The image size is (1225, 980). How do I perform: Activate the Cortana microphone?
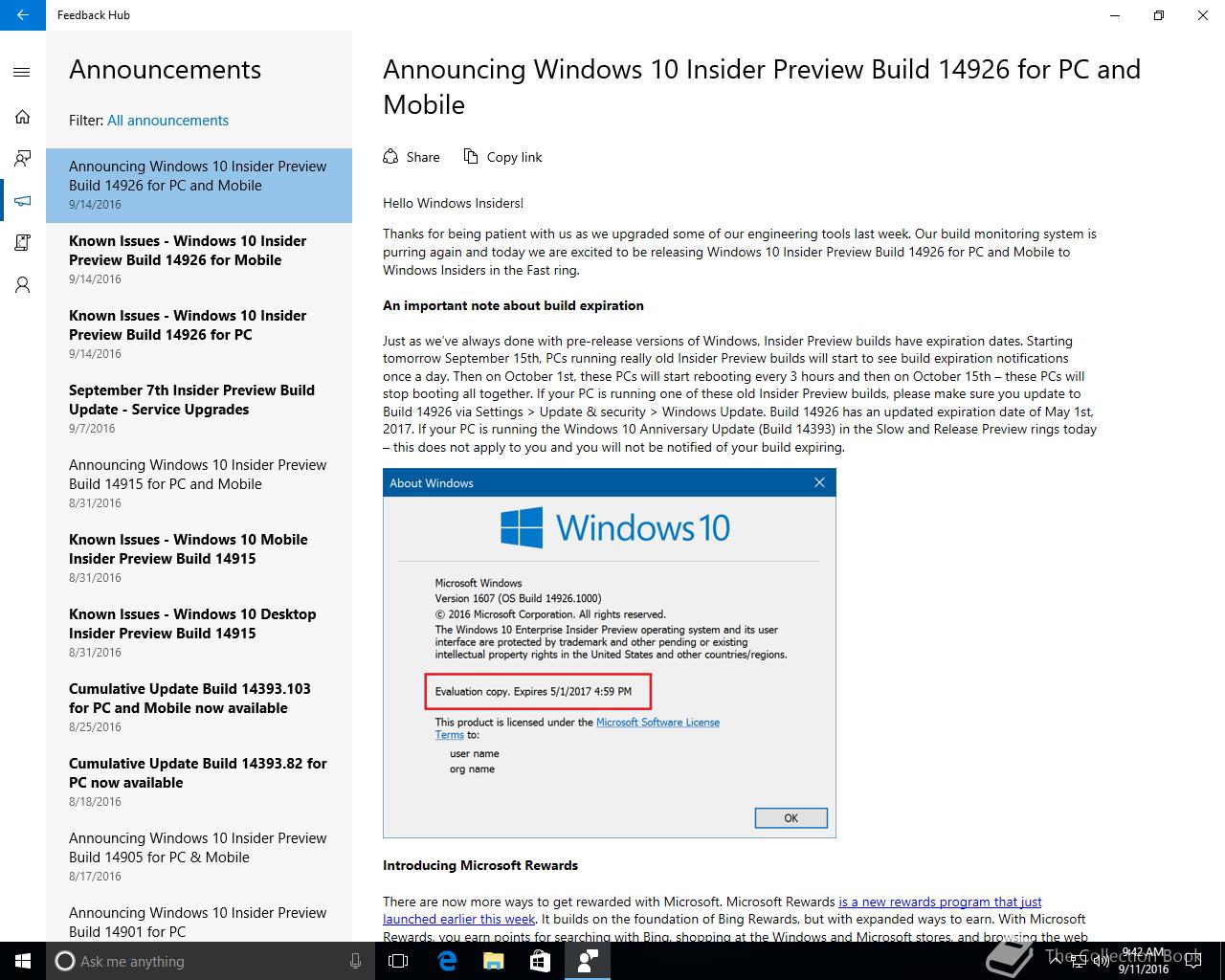[356, 961]
